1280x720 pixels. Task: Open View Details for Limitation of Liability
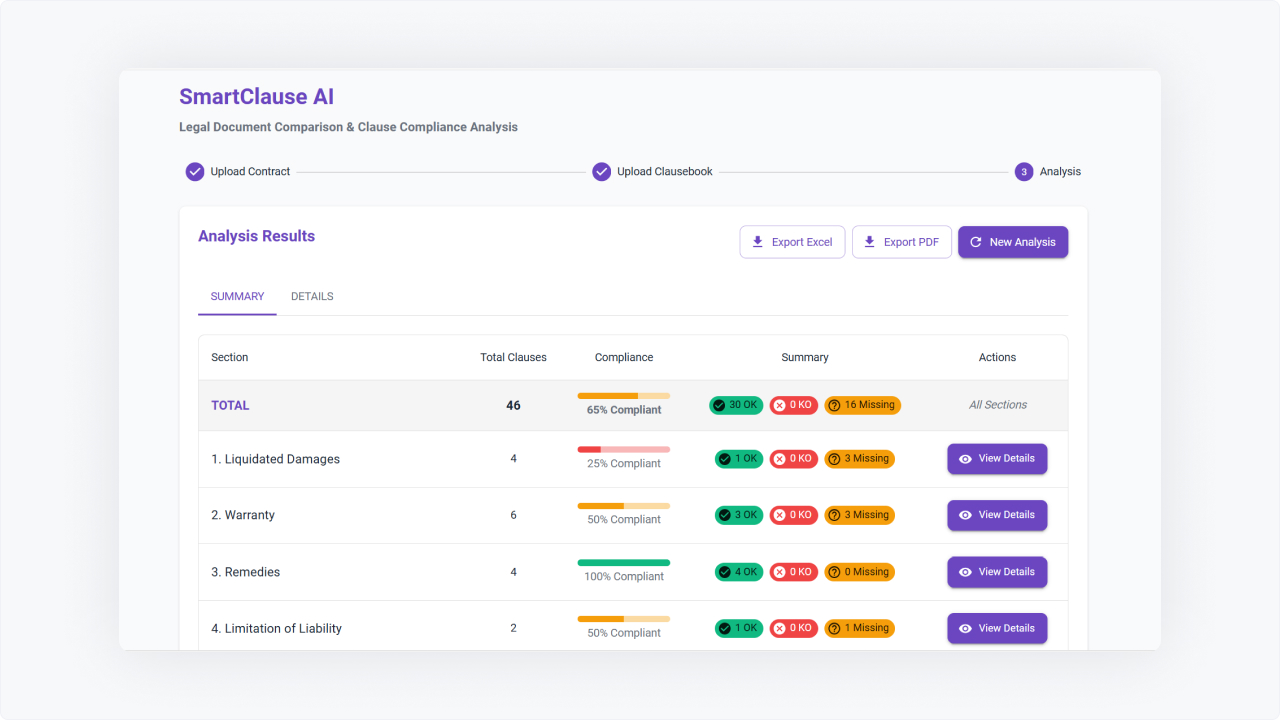(x=997, y=628)
